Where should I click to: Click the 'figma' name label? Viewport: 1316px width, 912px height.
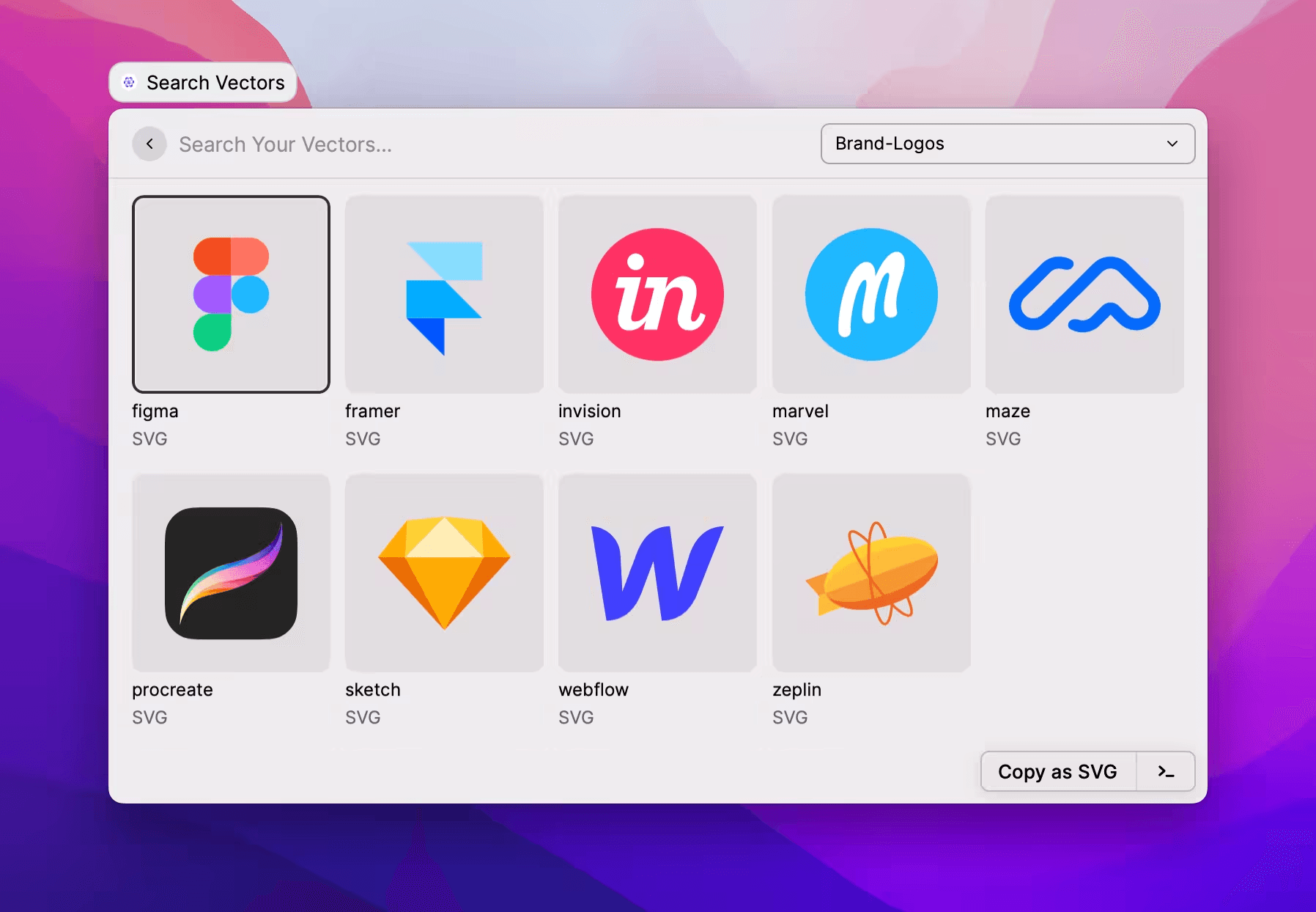click(155, 411)
